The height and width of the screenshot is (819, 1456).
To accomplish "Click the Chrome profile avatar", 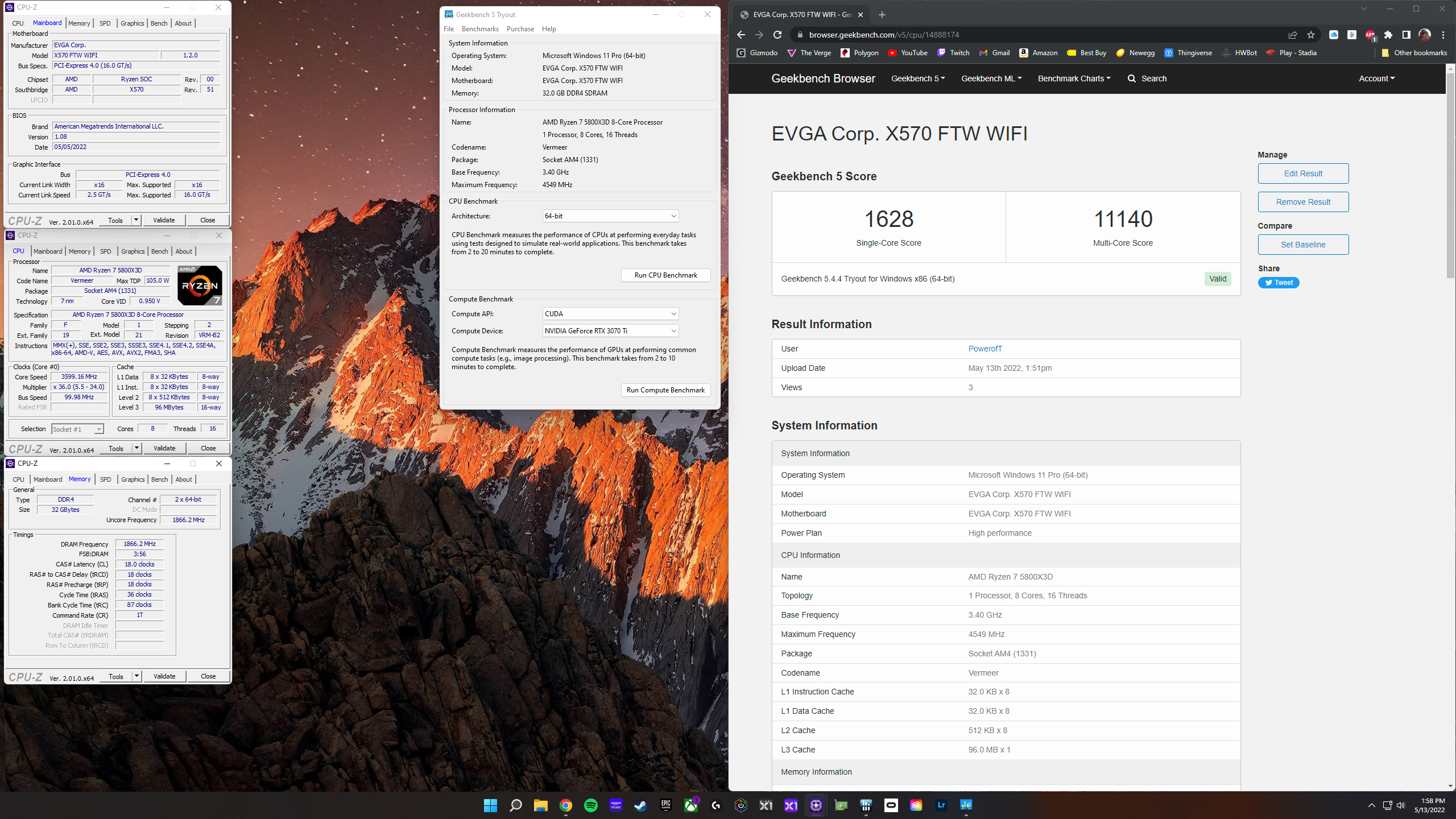I will pos(1425,35).
